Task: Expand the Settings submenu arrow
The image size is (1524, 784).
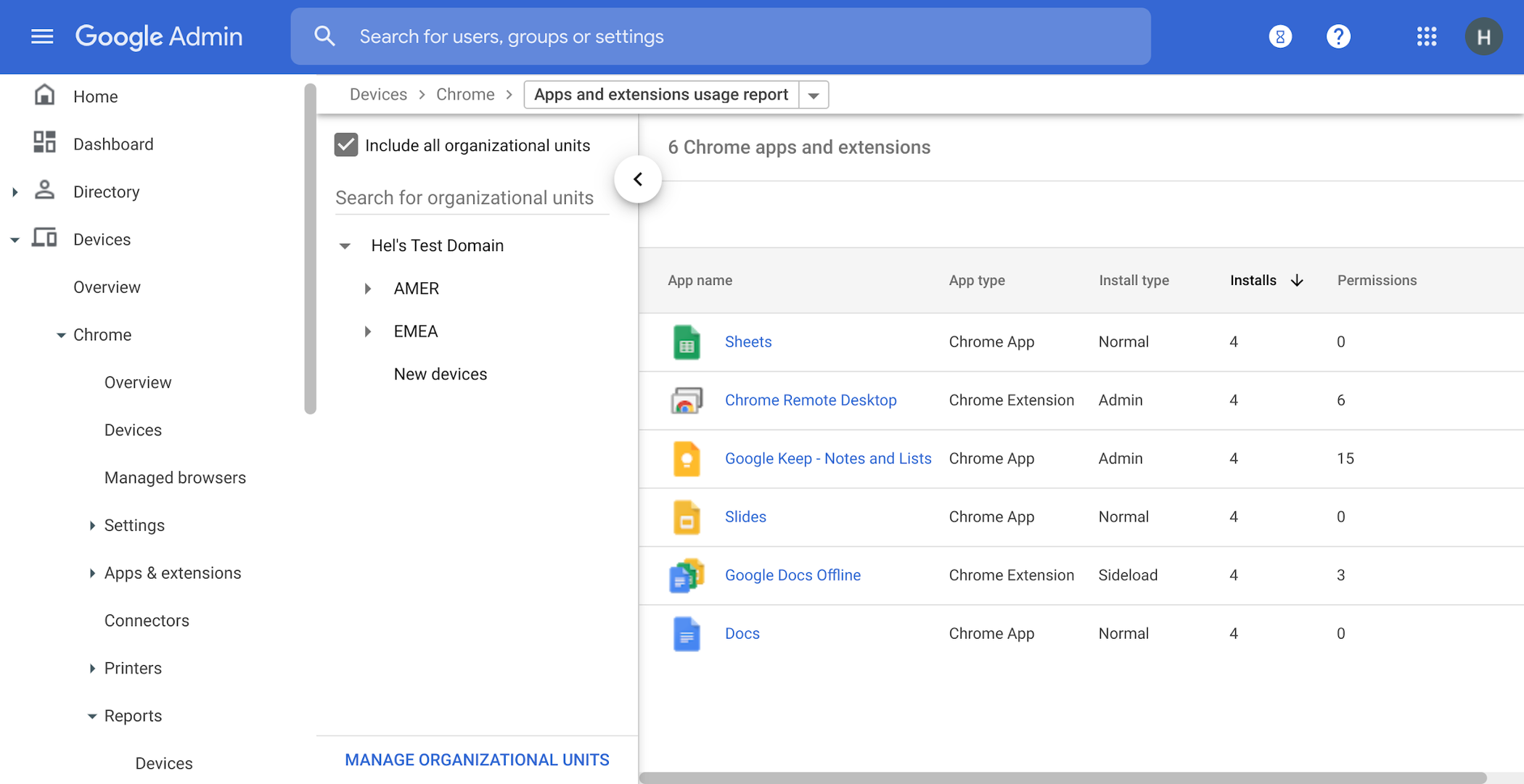Action: tap(92, 525)
